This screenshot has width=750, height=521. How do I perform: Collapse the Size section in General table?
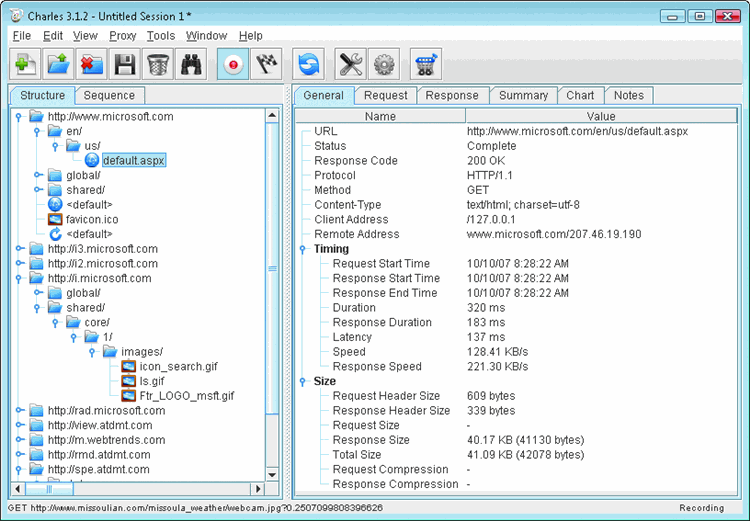pyautogui.click(x=302, y=381)
